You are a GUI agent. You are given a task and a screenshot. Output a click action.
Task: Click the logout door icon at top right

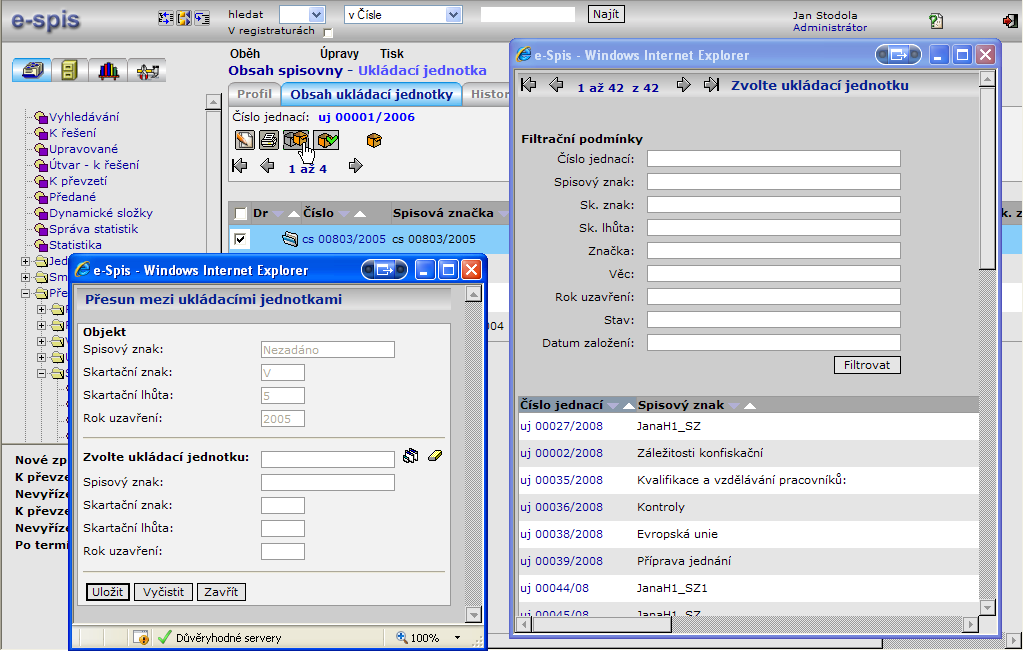tap(1010, 21)
